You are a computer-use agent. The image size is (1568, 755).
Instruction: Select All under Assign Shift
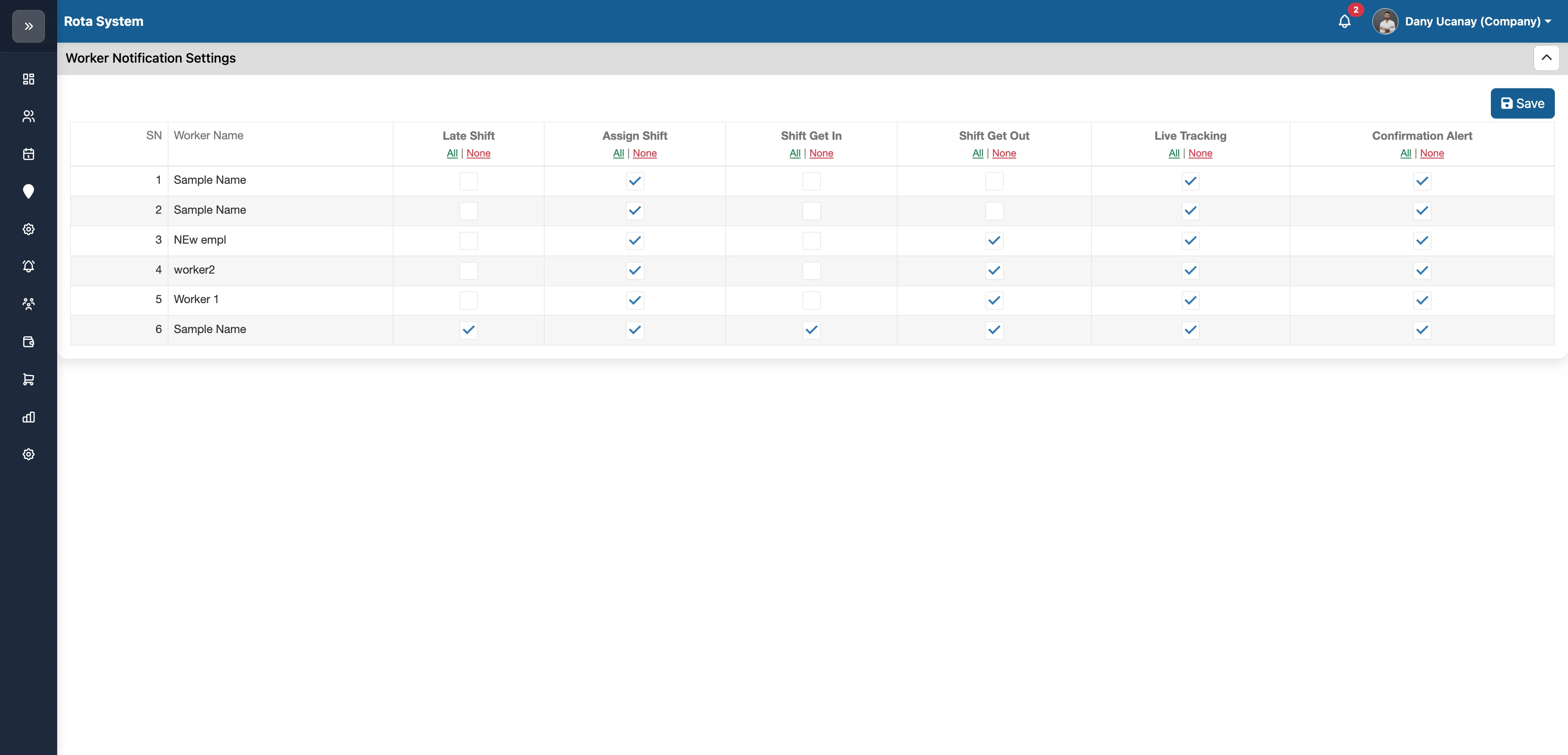point(618,153)
